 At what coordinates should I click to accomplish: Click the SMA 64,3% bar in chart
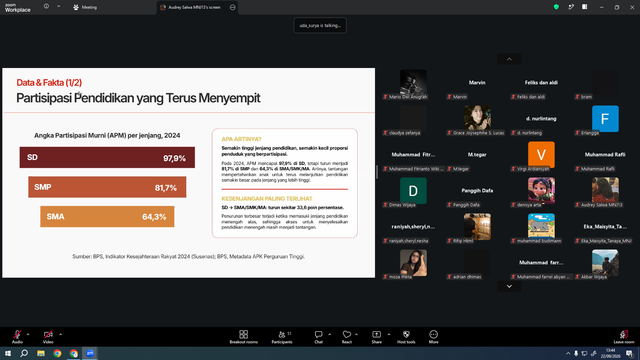coord(107,216)
